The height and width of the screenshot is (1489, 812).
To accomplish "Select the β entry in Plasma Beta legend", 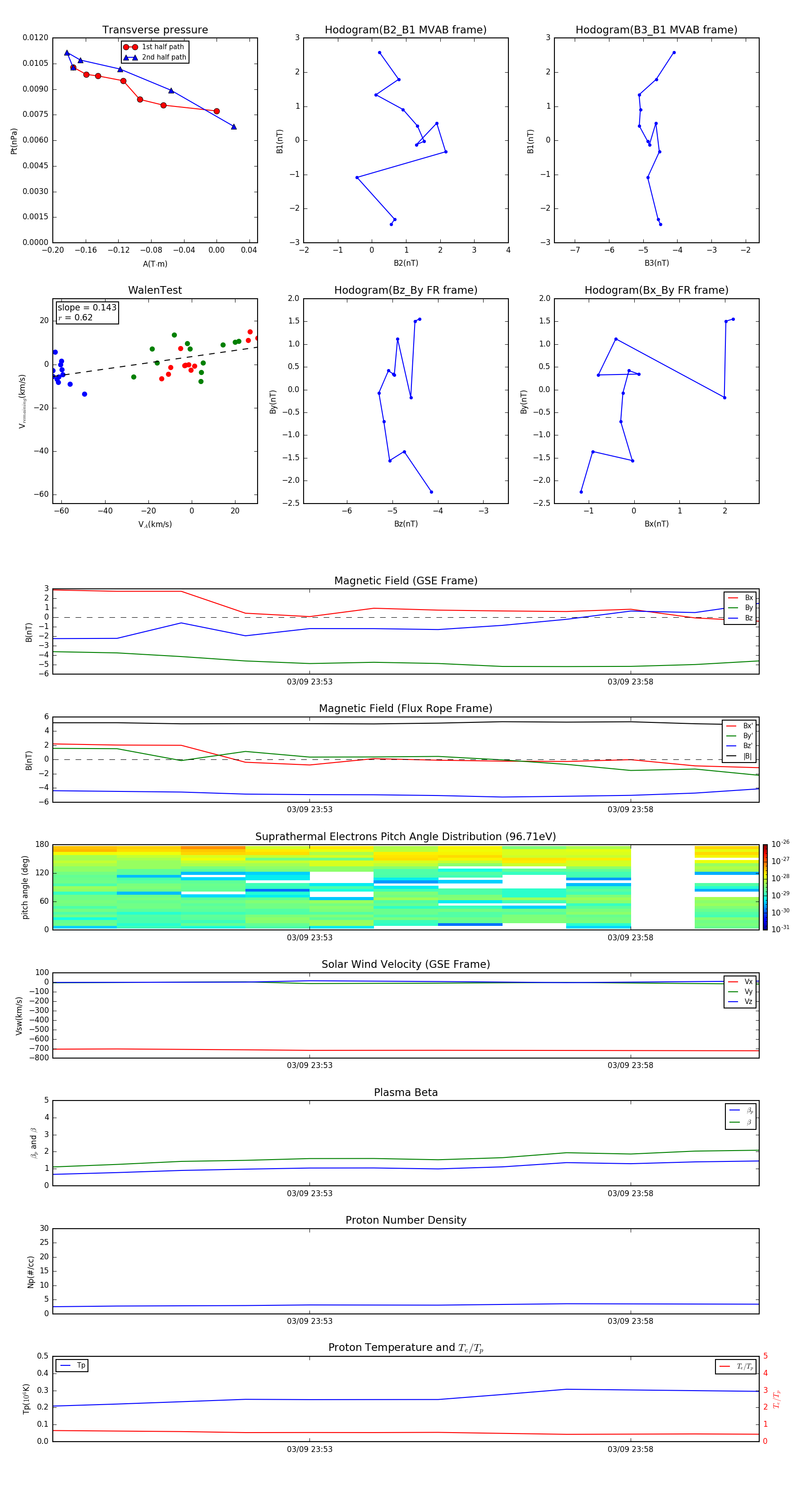I will point(741,1122).
